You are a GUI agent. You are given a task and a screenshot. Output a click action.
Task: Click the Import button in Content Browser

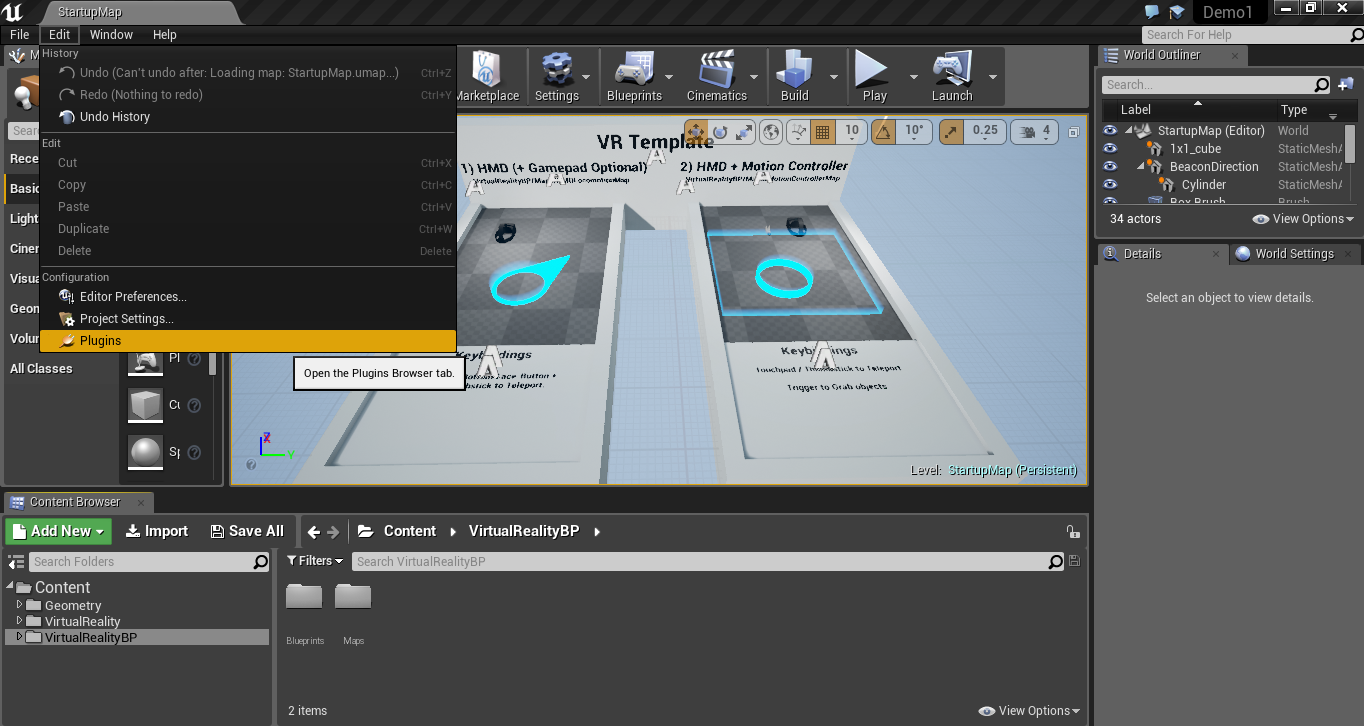coord(156,531)
